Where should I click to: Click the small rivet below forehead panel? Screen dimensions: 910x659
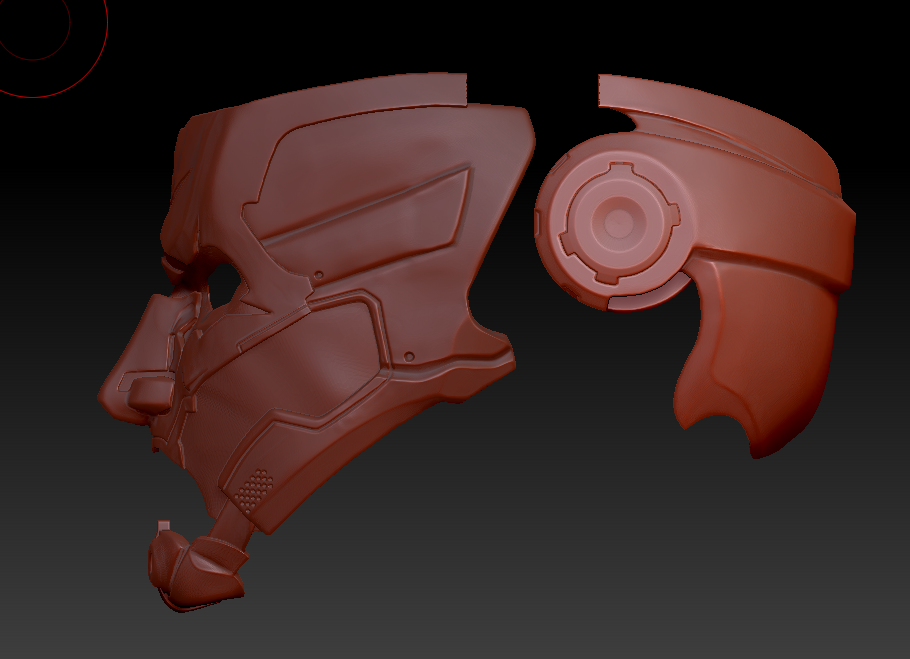tap(318, 273)
